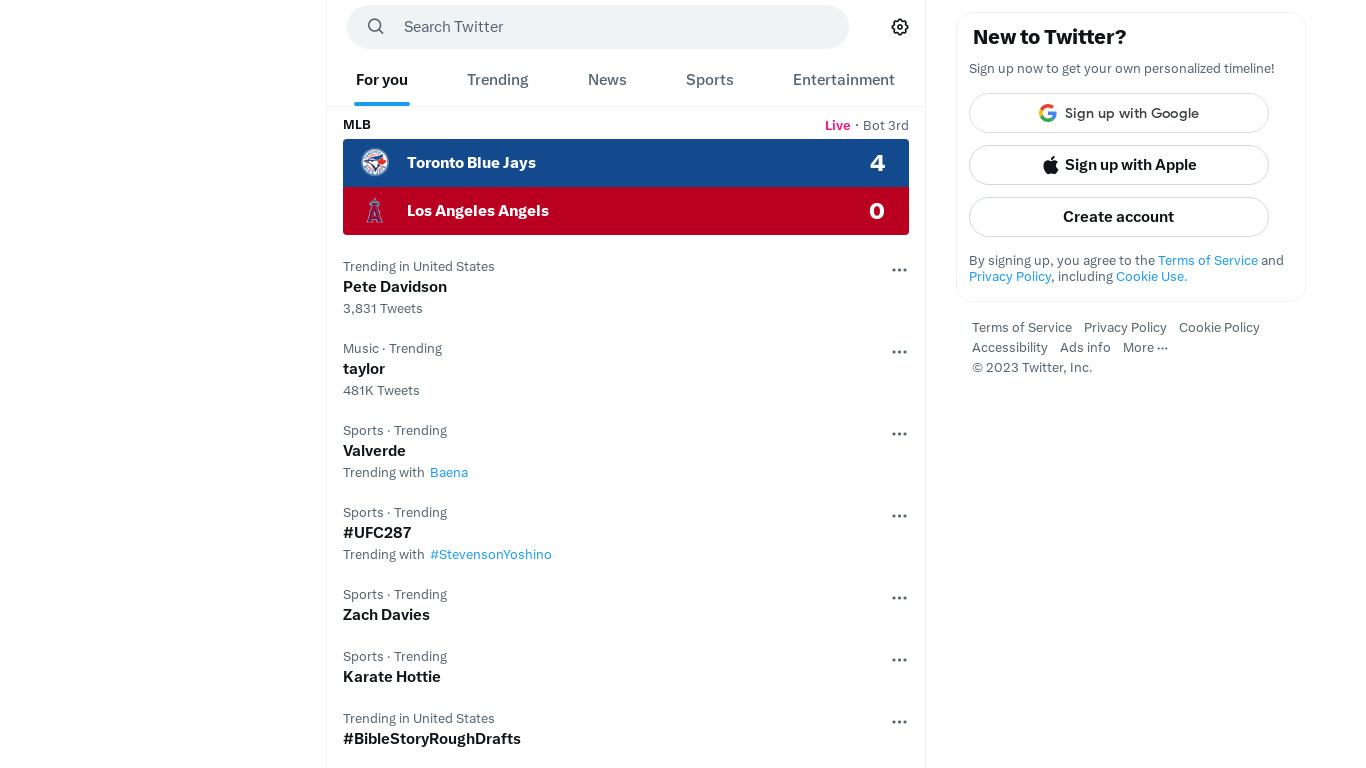1366x768 pixels.
Task: Switch to the News tab
Action: coord(607,80)
